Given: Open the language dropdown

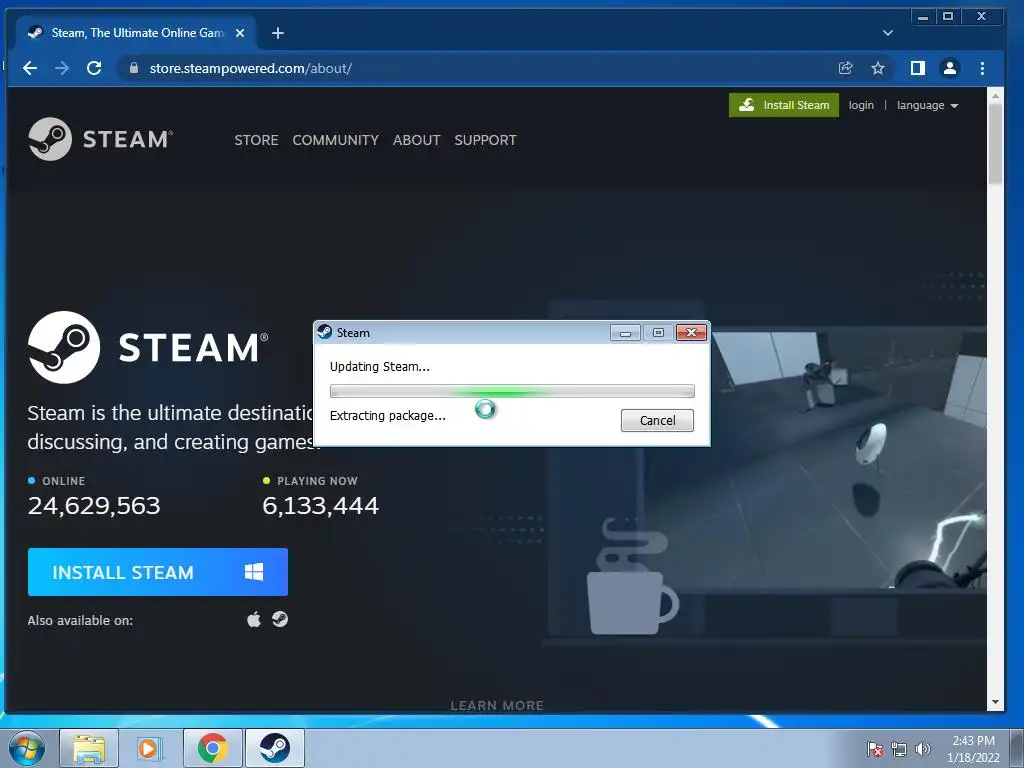Looking at the screenshot, I should click(927, 105).
